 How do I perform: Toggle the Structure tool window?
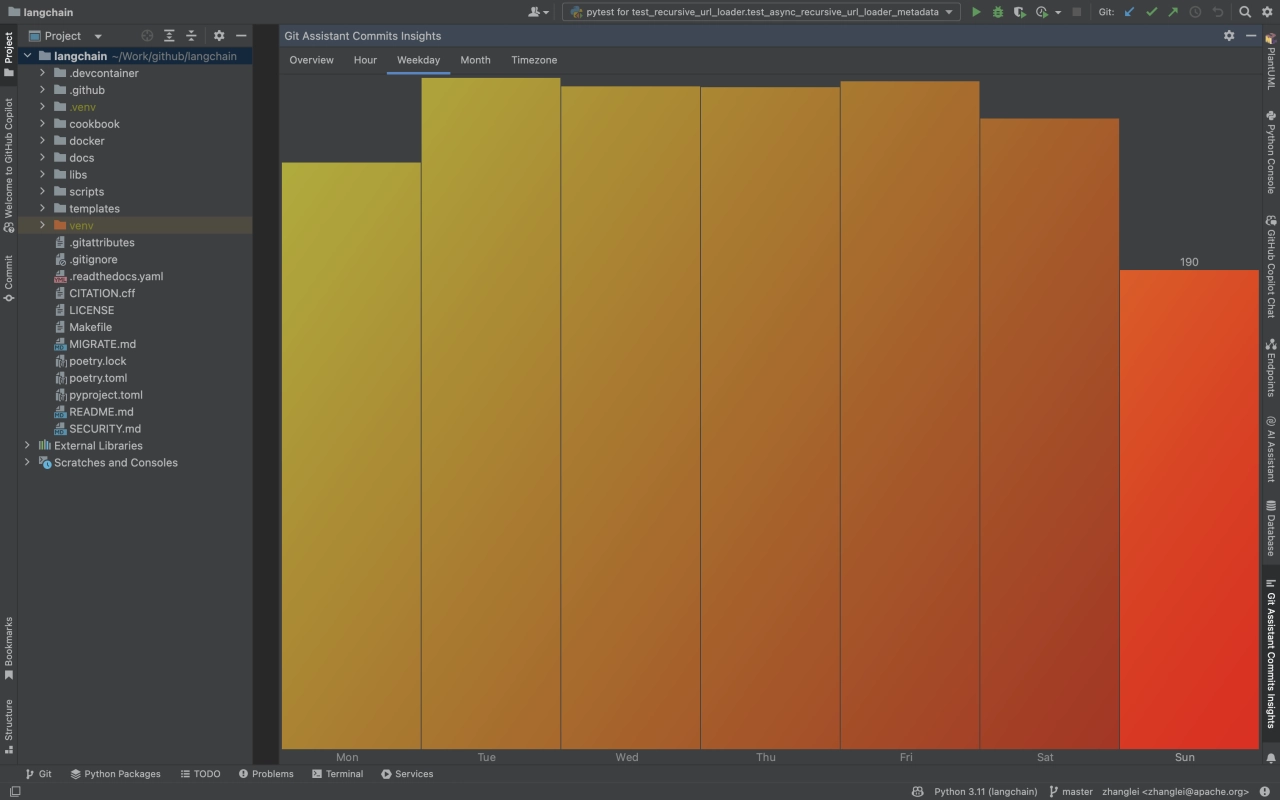click(x=9, y=726)
